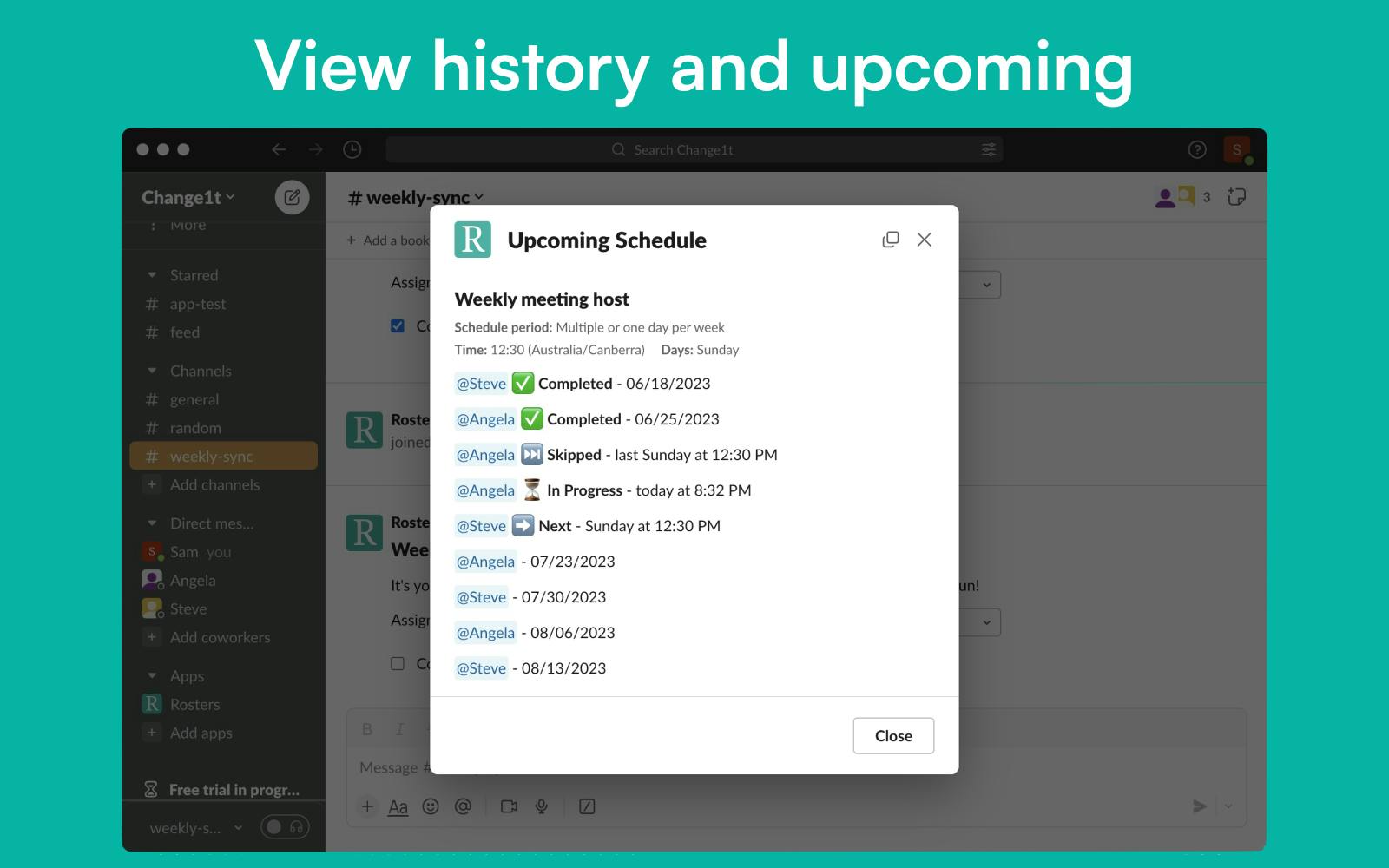Click Add channels in sidebar

click(214, 484)
